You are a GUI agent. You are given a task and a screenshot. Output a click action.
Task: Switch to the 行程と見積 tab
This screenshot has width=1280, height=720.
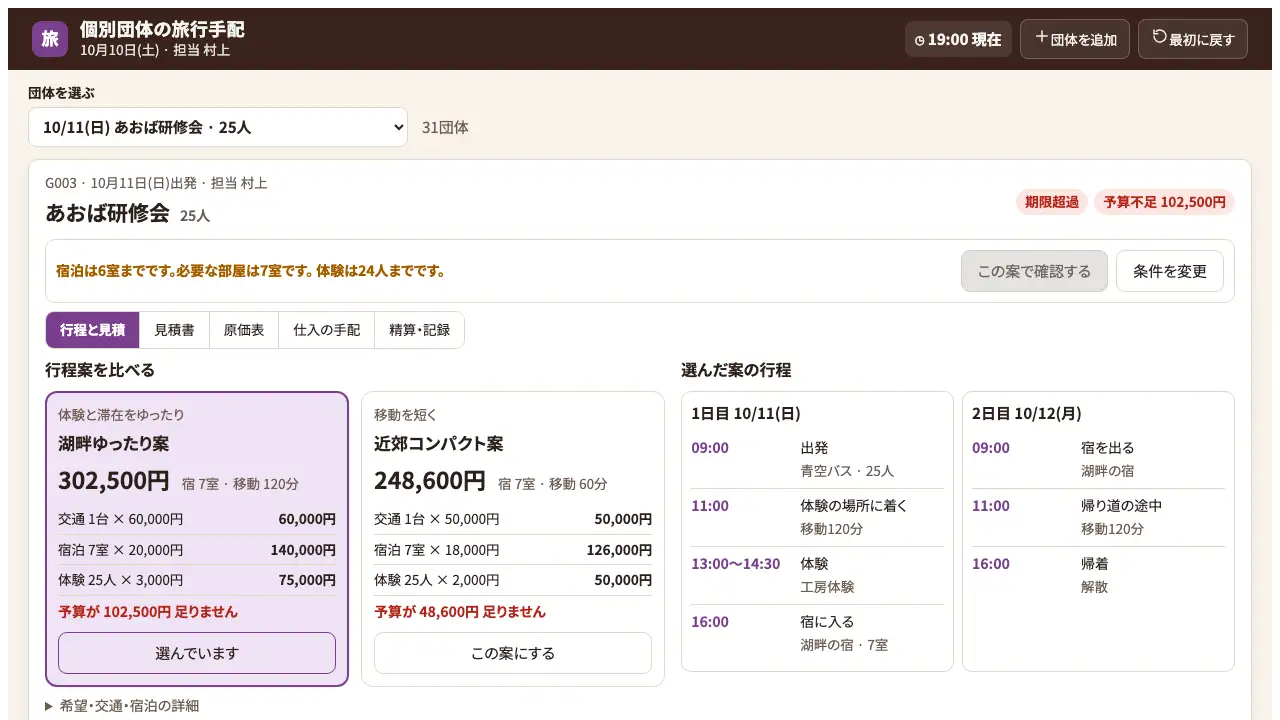click(x=92, y=330)
